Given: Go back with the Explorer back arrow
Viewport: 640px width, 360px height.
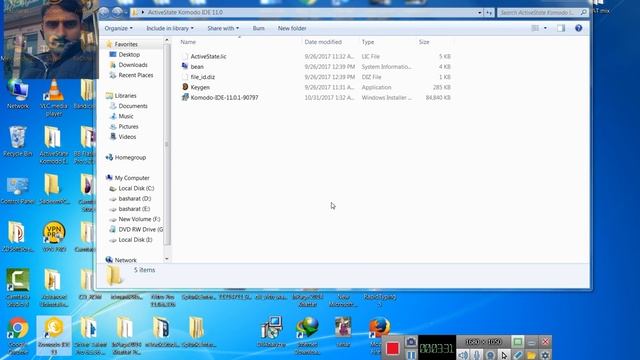Looking at the screenshot, I should coord(104,12).
